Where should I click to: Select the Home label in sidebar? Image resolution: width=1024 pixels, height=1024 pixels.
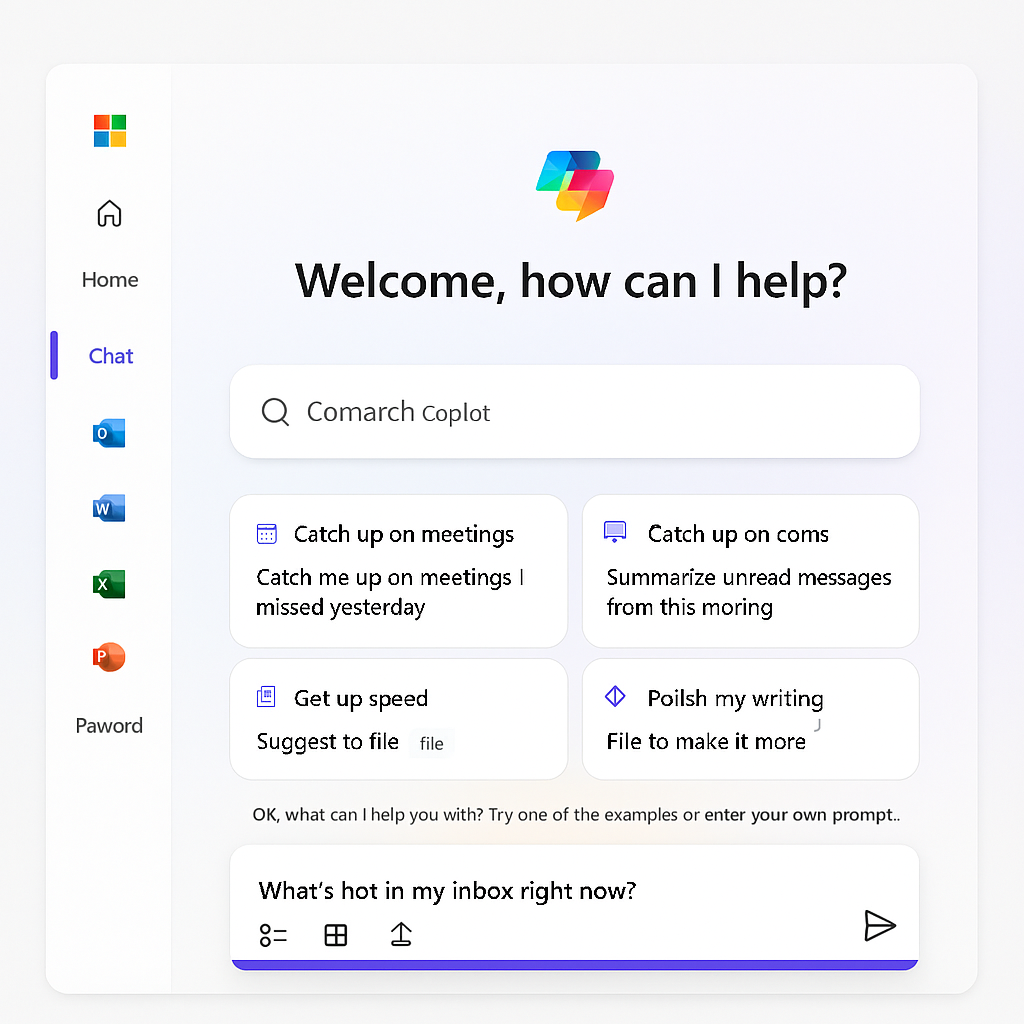[110, 280]
